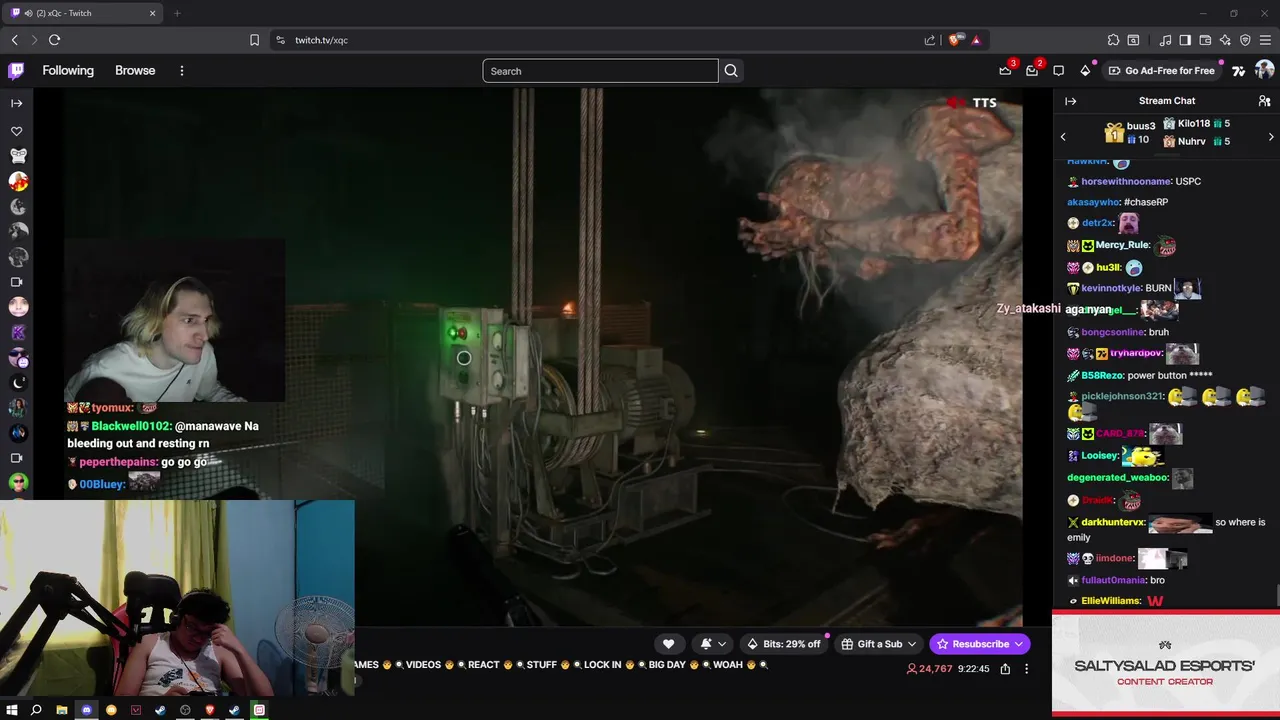Click the share stream icon
Image resolution: width=1280 pixels, height=720 pixels.
coord(1005,669)
